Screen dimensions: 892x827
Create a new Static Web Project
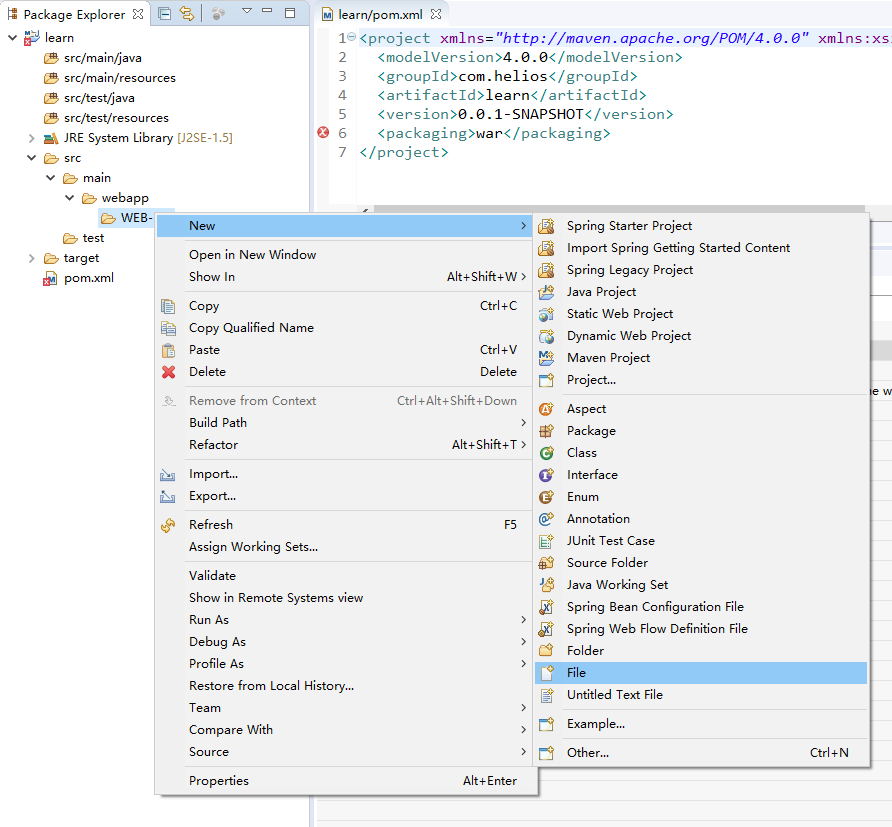click(701, 314)
